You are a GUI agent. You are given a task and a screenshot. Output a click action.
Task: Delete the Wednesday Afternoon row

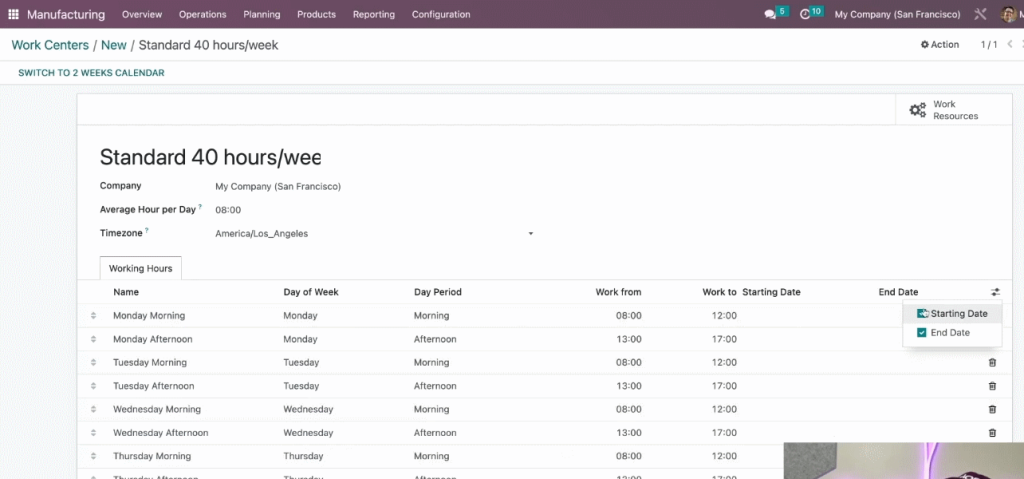[992, 433]
